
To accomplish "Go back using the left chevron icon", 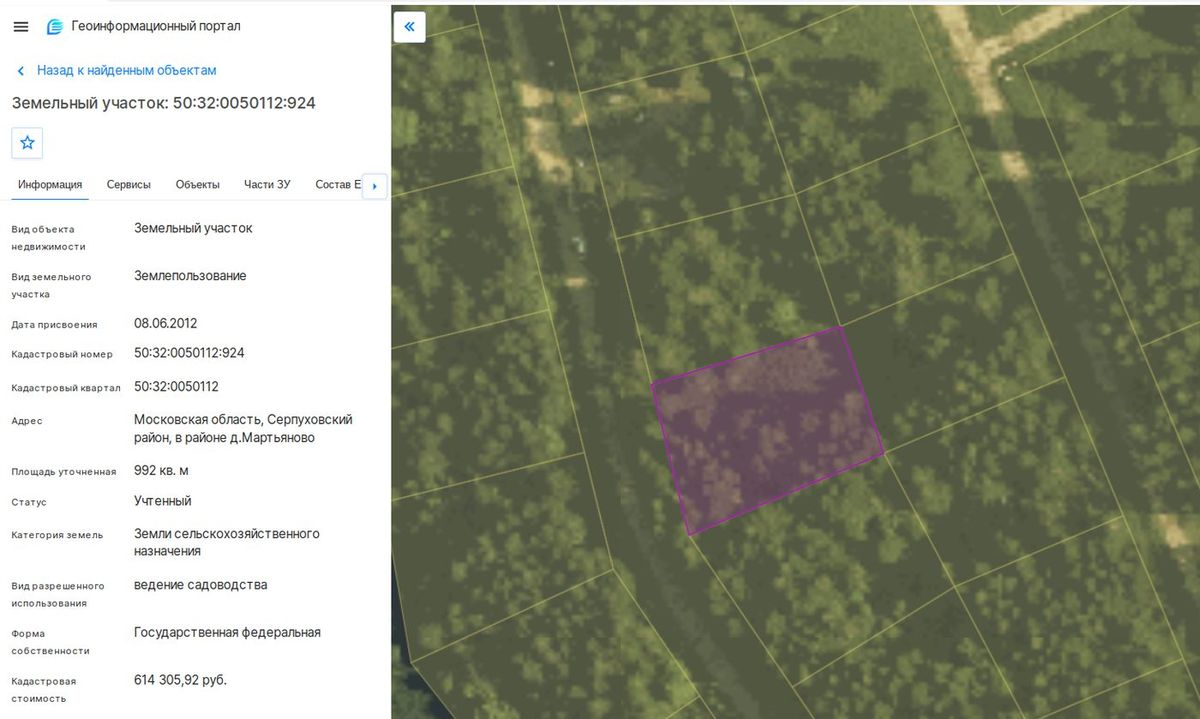I will click(x=21, y=71).
